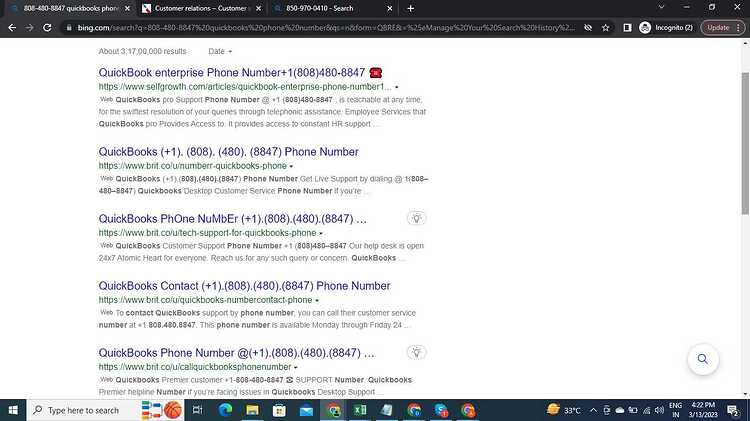
Task: Click the "About 3,17,00,000 results" text
Action: (143, 51)
